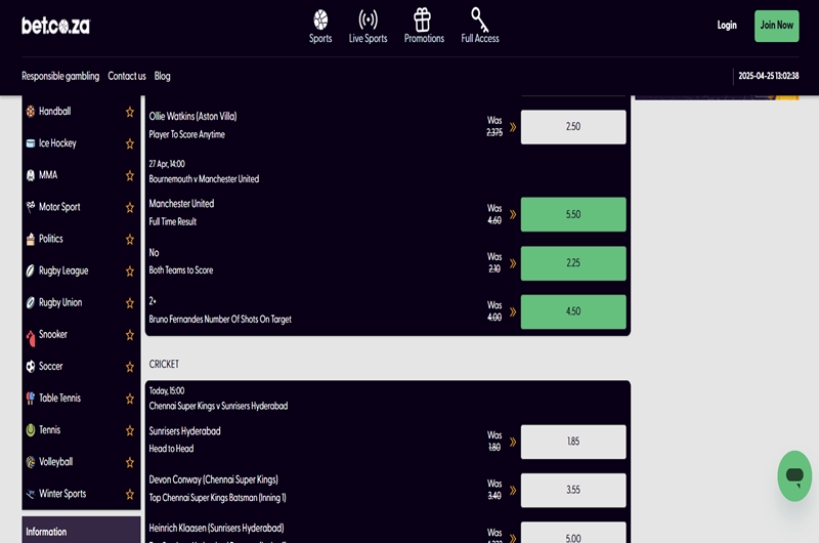Select Both Teams to Score No 2.25
819x543 pixels.
coord(573,263)
